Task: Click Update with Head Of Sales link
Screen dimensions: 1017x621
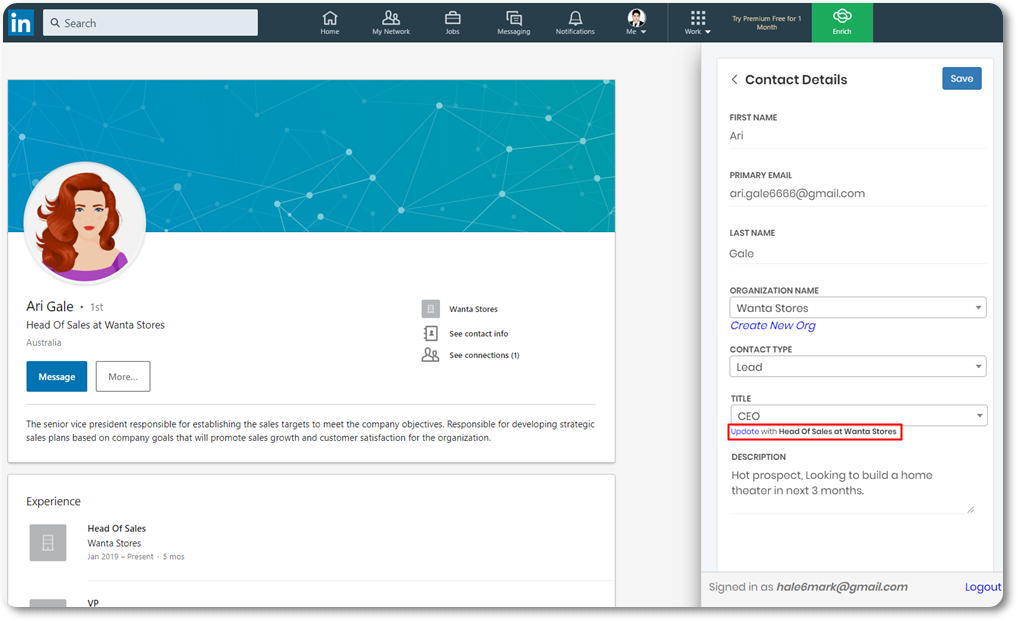Action: (x=744, y=432)
